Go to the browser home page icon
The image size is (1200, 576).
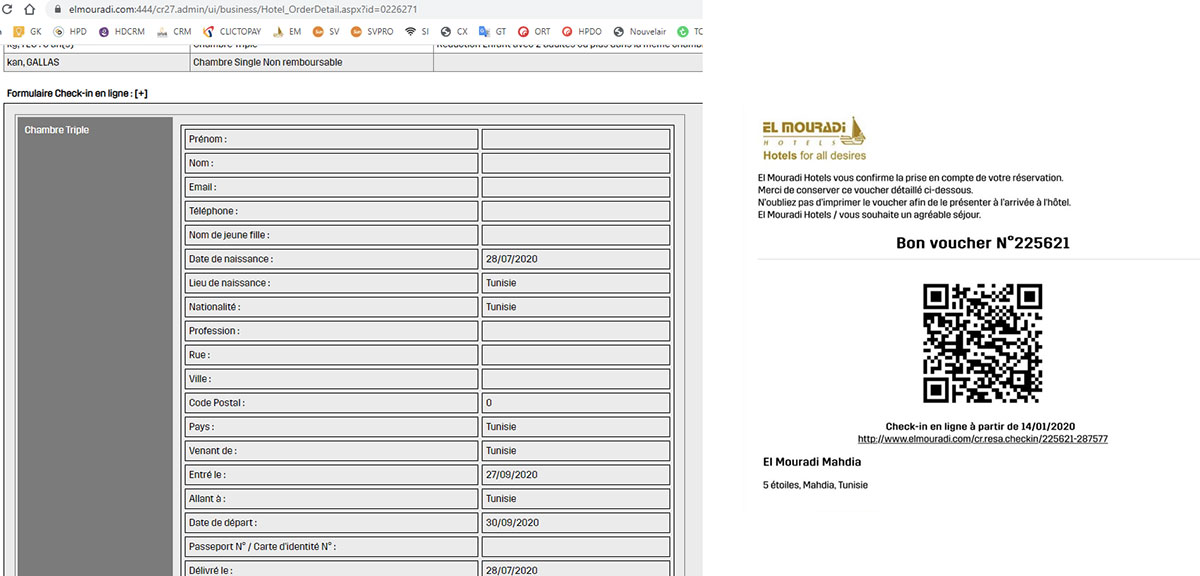(x=31, y=9)
